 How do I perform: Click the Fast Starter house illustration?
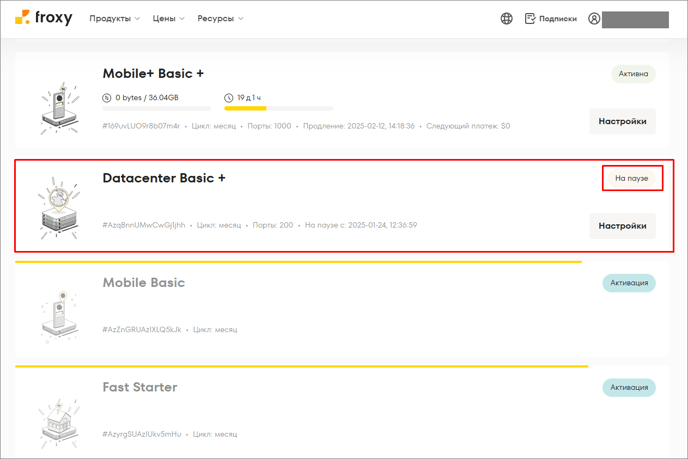pos(59,423)
